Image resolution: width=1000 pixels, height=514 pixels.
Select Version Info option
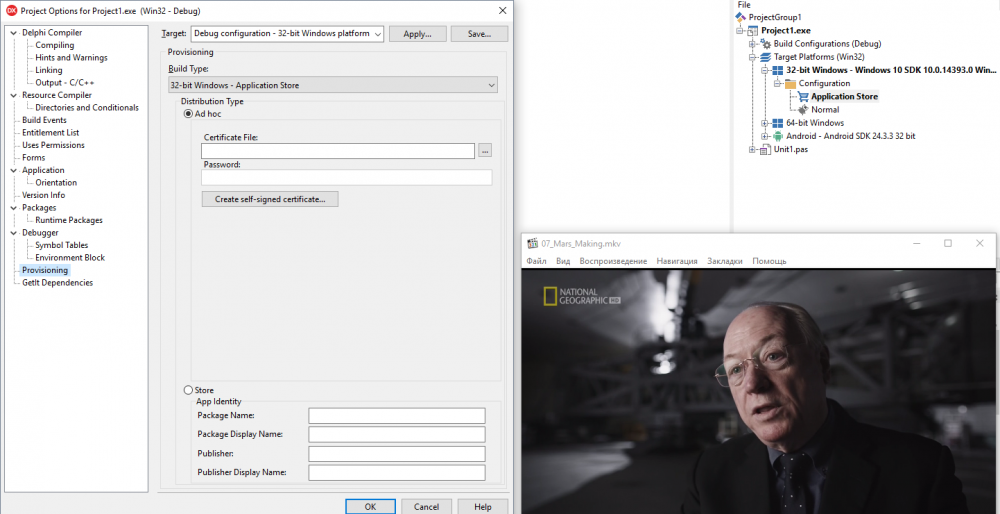pos(43,195)
